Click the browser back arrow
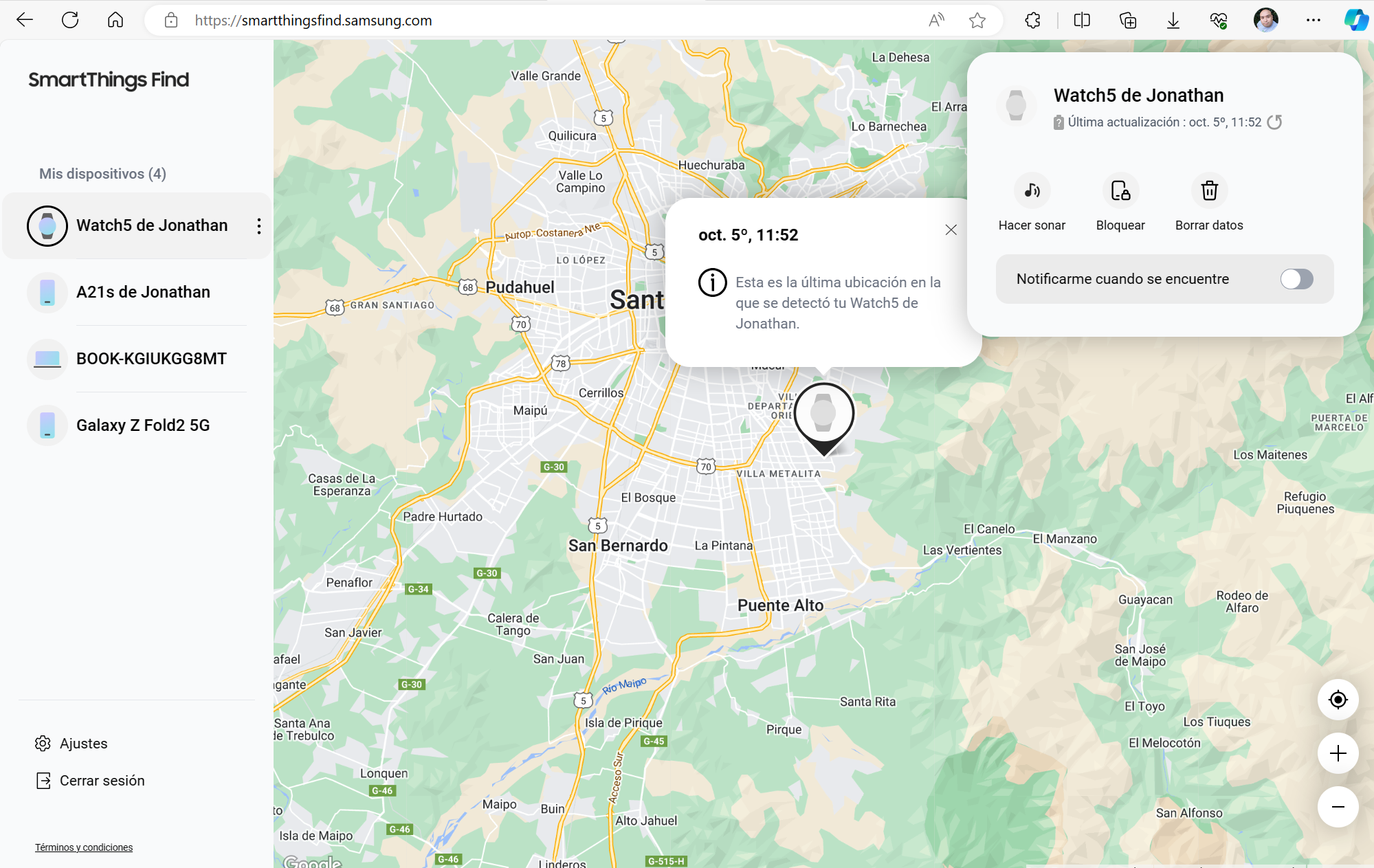Viewport: 1374px width, 868px height. point(25,20)
